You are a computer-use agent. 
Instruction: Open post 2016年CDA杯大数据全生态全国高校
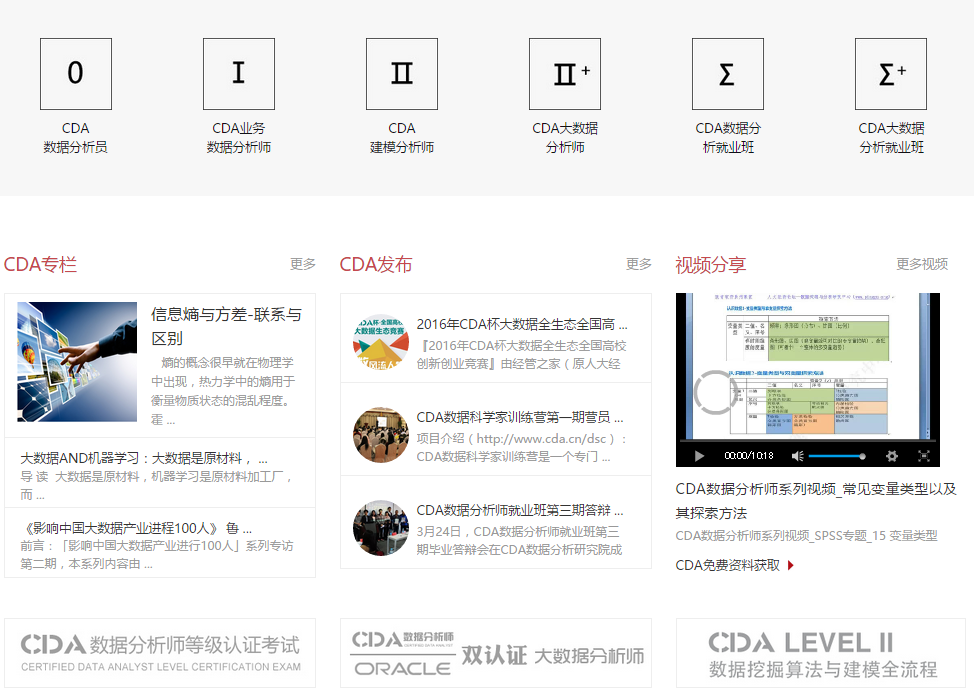[x=522, y=324]
